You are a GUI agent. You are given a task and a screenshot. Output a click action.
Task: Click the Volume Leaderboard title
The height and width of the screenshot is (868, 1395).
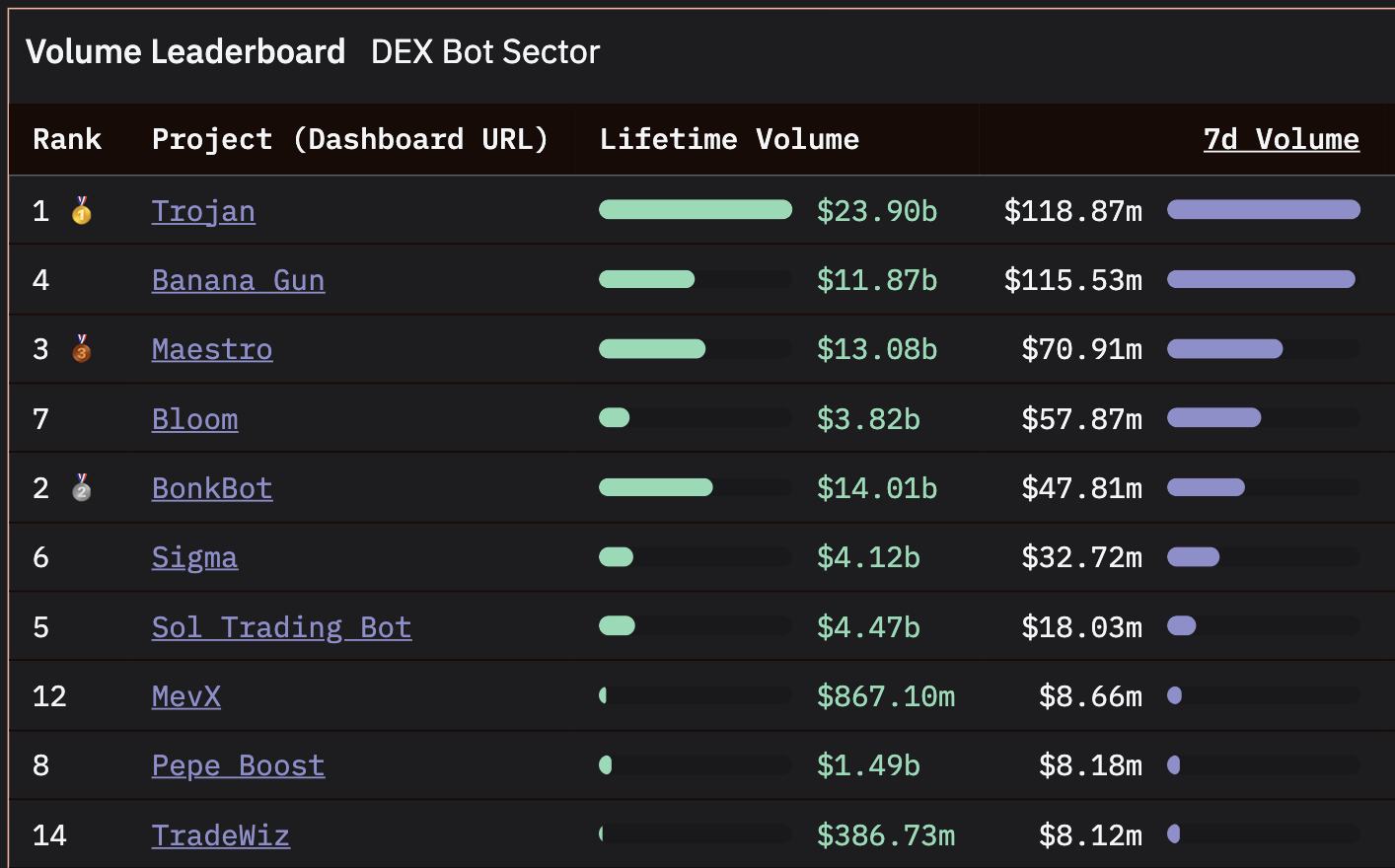(185, 51)
